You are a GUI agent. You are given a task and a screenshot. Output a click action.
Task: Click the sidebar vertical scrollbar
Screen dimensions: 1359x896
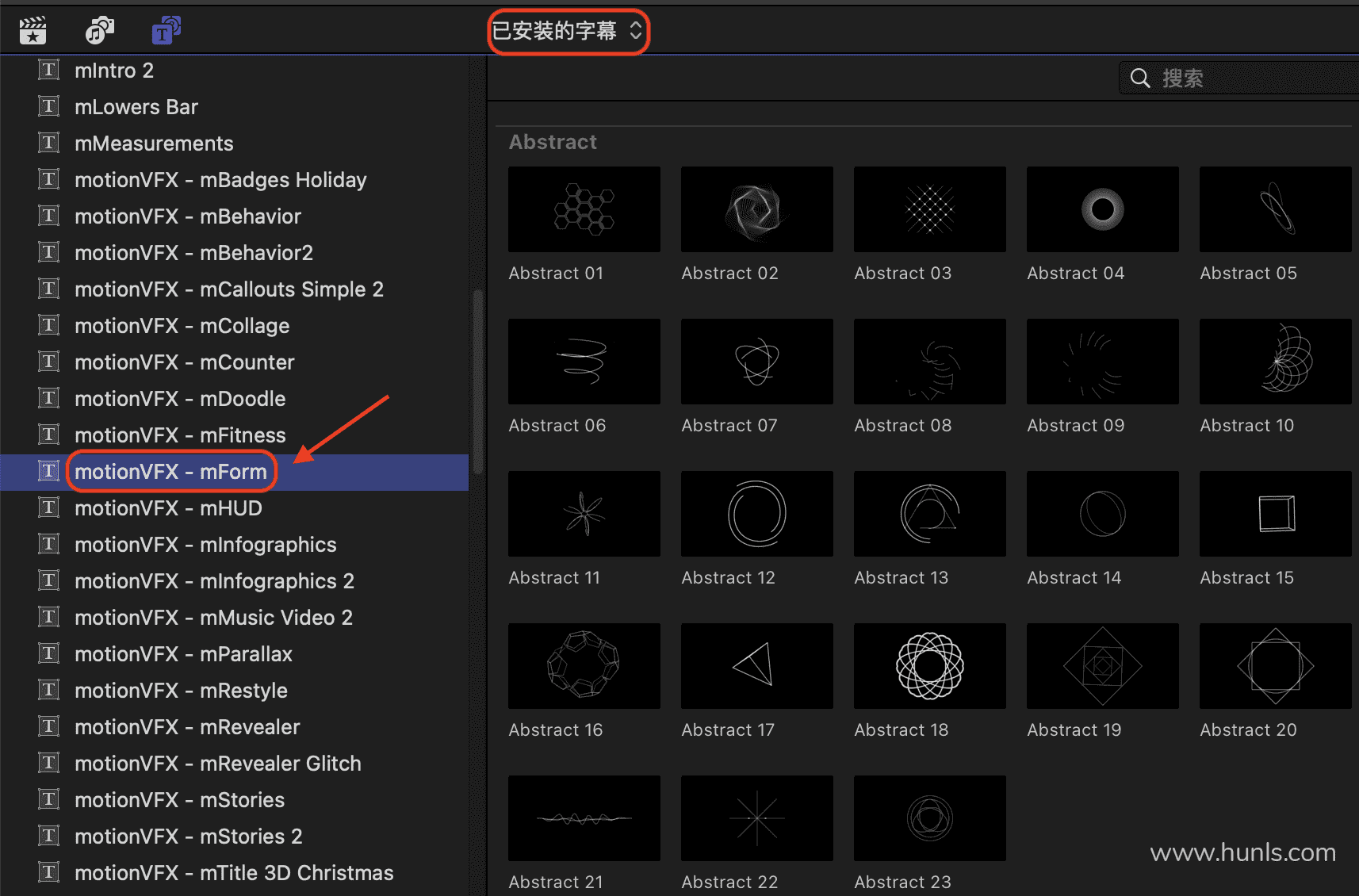pos(477,383)
